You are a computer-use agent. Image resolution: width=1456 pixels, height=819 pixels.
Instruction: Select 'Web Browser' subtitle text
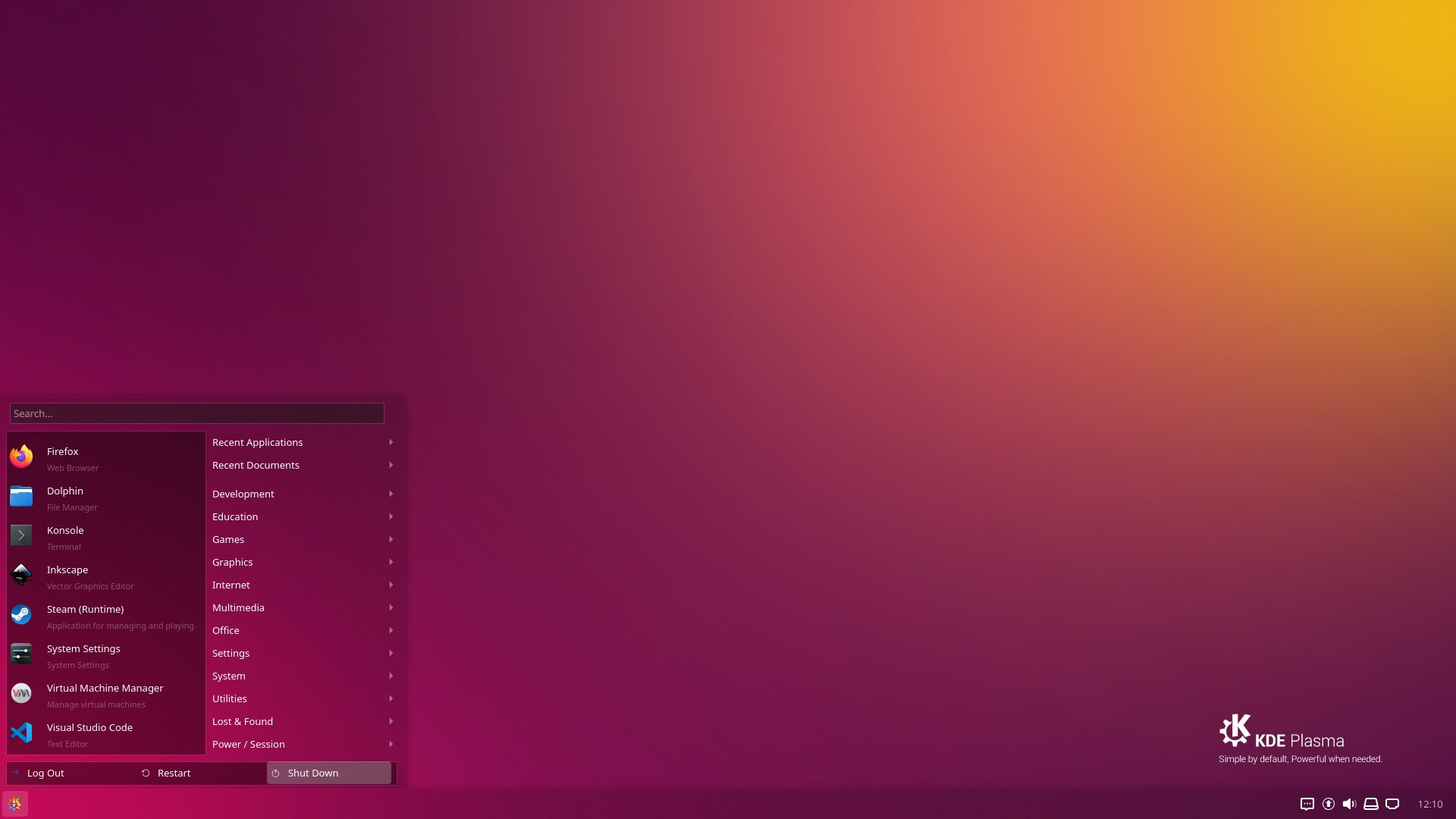pyautogui.click(x=73, y=468)
